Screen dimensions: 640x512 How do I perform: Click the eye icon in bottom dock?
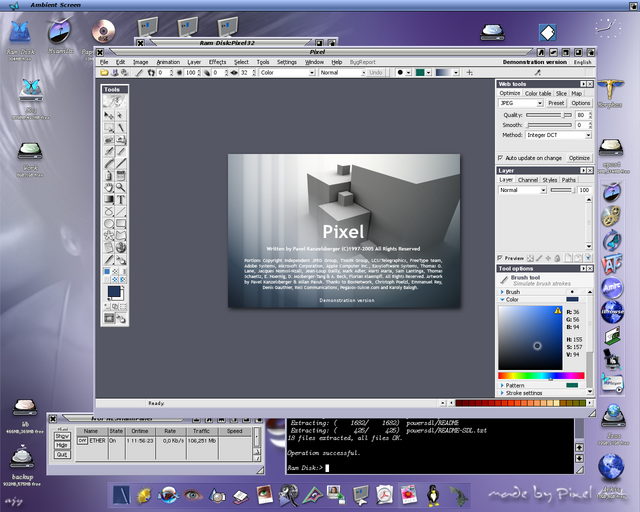click(193, 496)
